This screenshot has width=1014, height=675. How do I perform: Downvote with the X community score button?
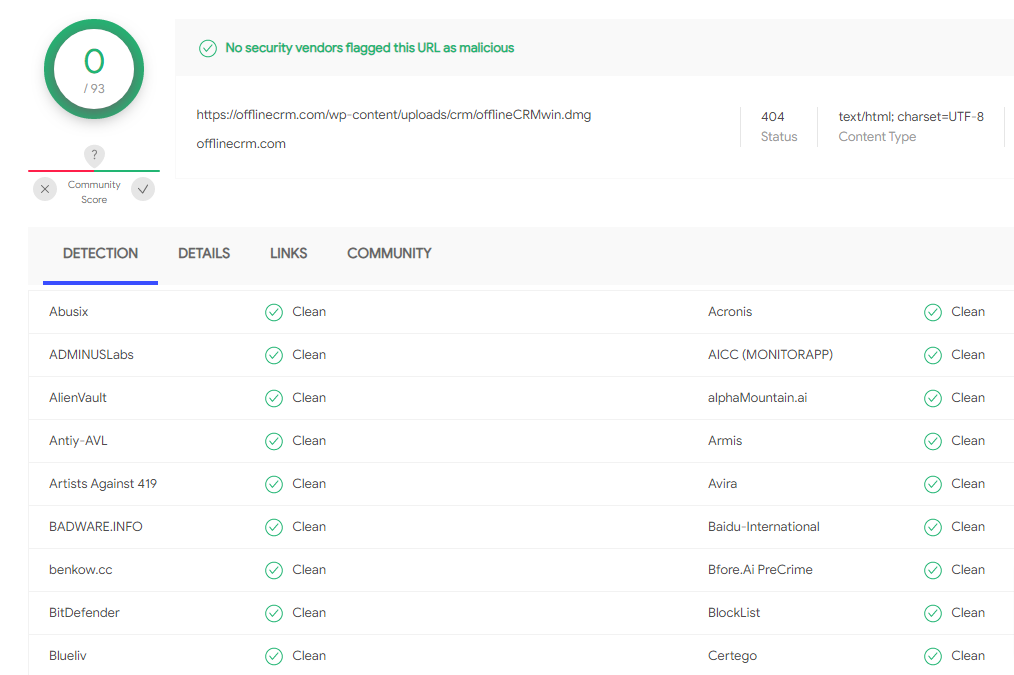pyautogui.click(x=44, y=188)
